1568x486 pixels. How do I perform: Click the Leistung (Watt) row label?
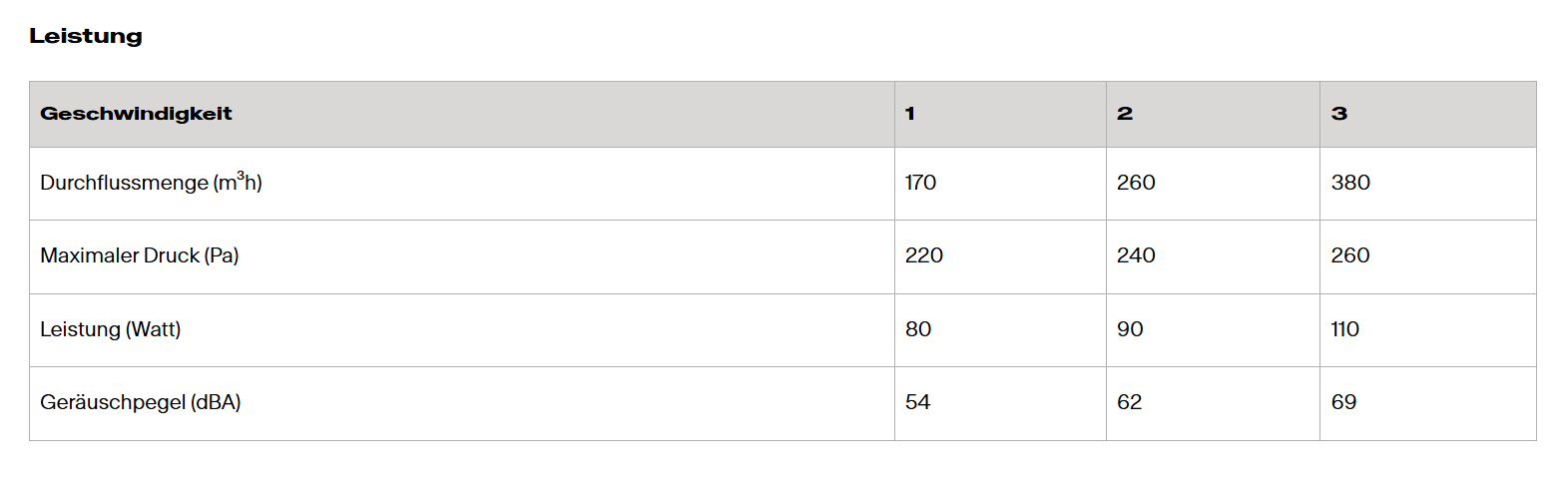click(111, 329)
